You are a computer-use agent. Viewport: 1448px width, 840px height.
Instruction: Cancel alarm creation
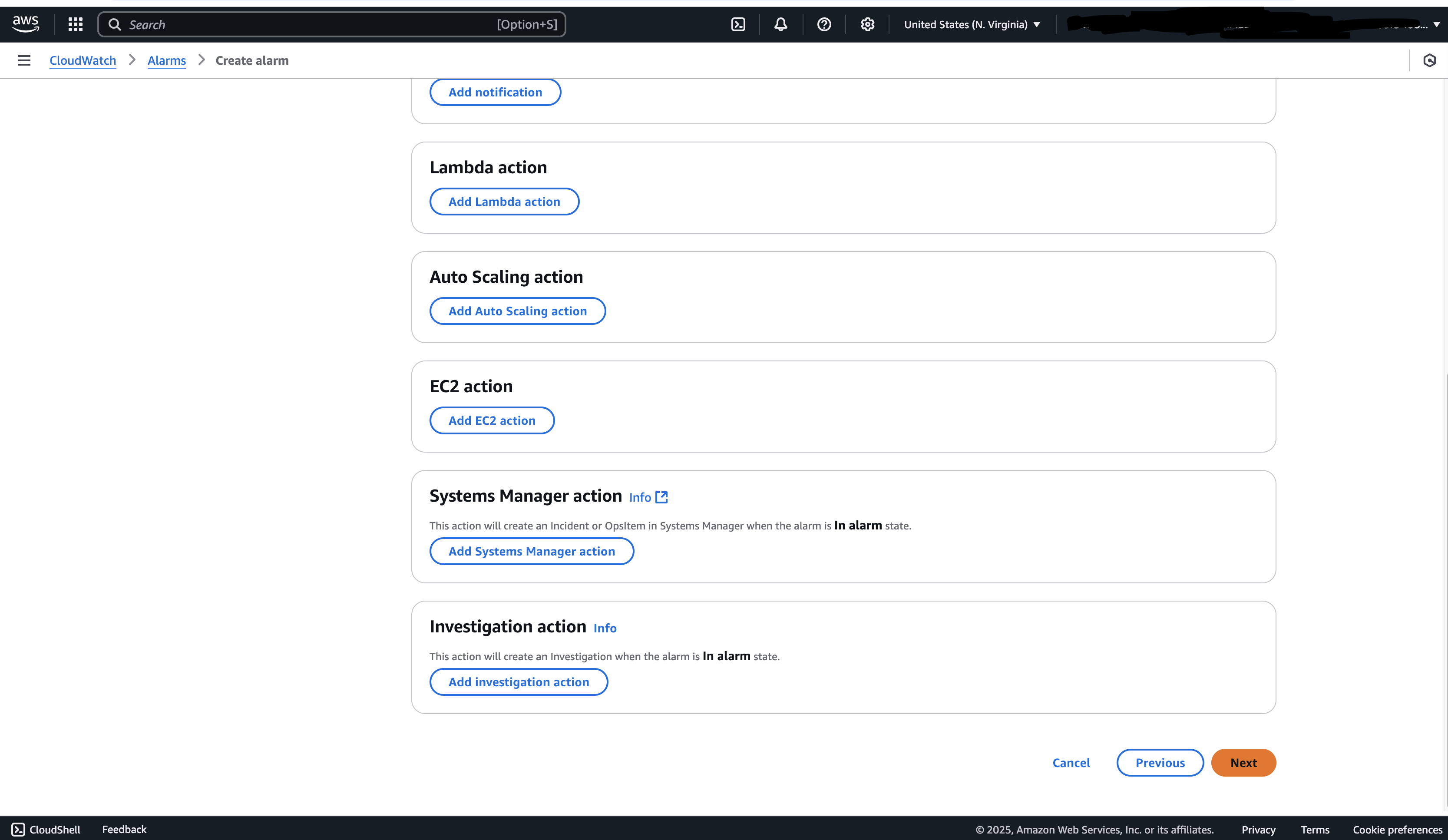[x=1071, y=762]
